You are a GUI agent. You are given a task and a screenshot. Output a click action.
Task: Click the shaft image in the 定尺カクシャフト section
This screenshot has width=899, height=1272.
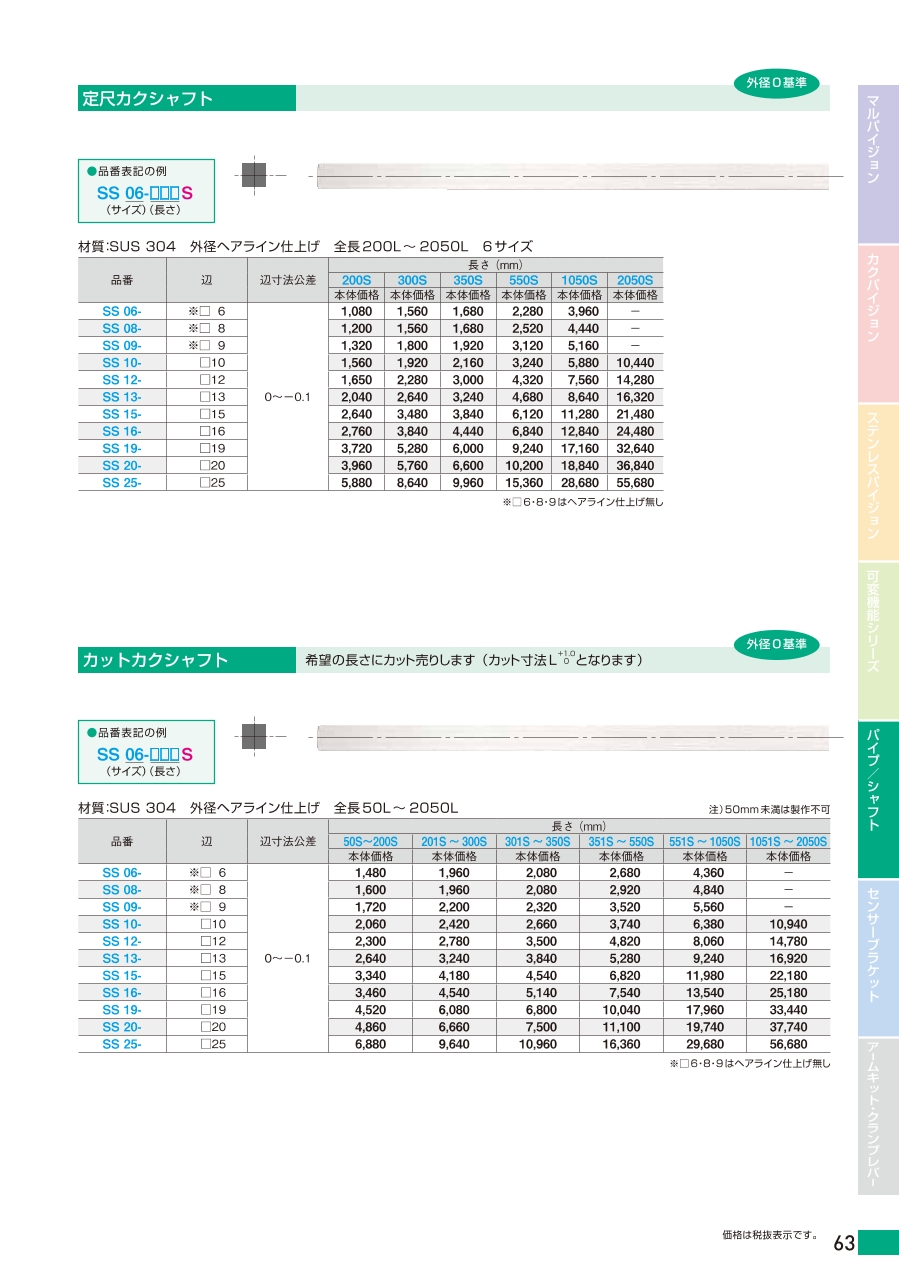point(572,176)
